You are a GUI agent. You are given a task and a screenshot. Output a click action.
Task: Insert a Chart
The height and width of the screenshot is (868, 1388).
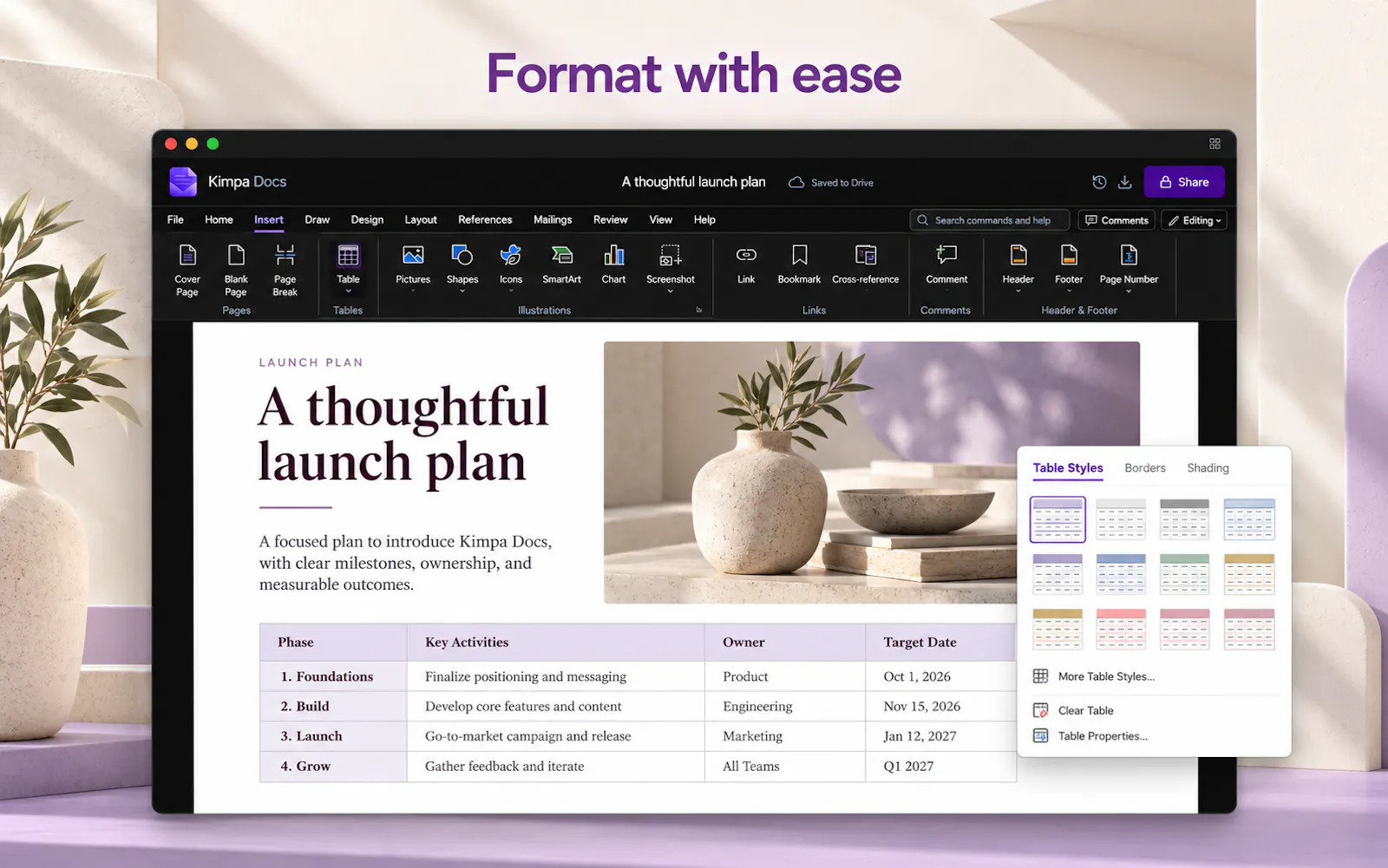point(613,264)
